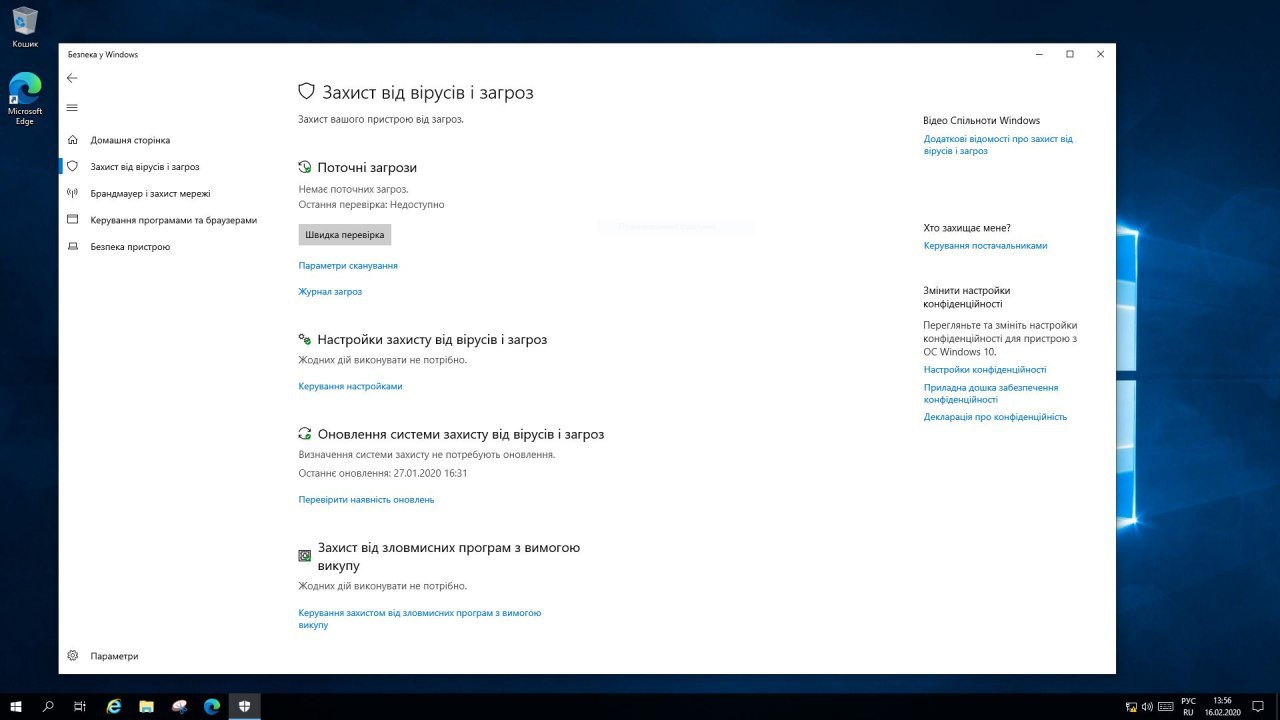Viewport: 1280px width, 720px height.
Task: Open Декларація про конфіденційність link
Action: point(995,417)
